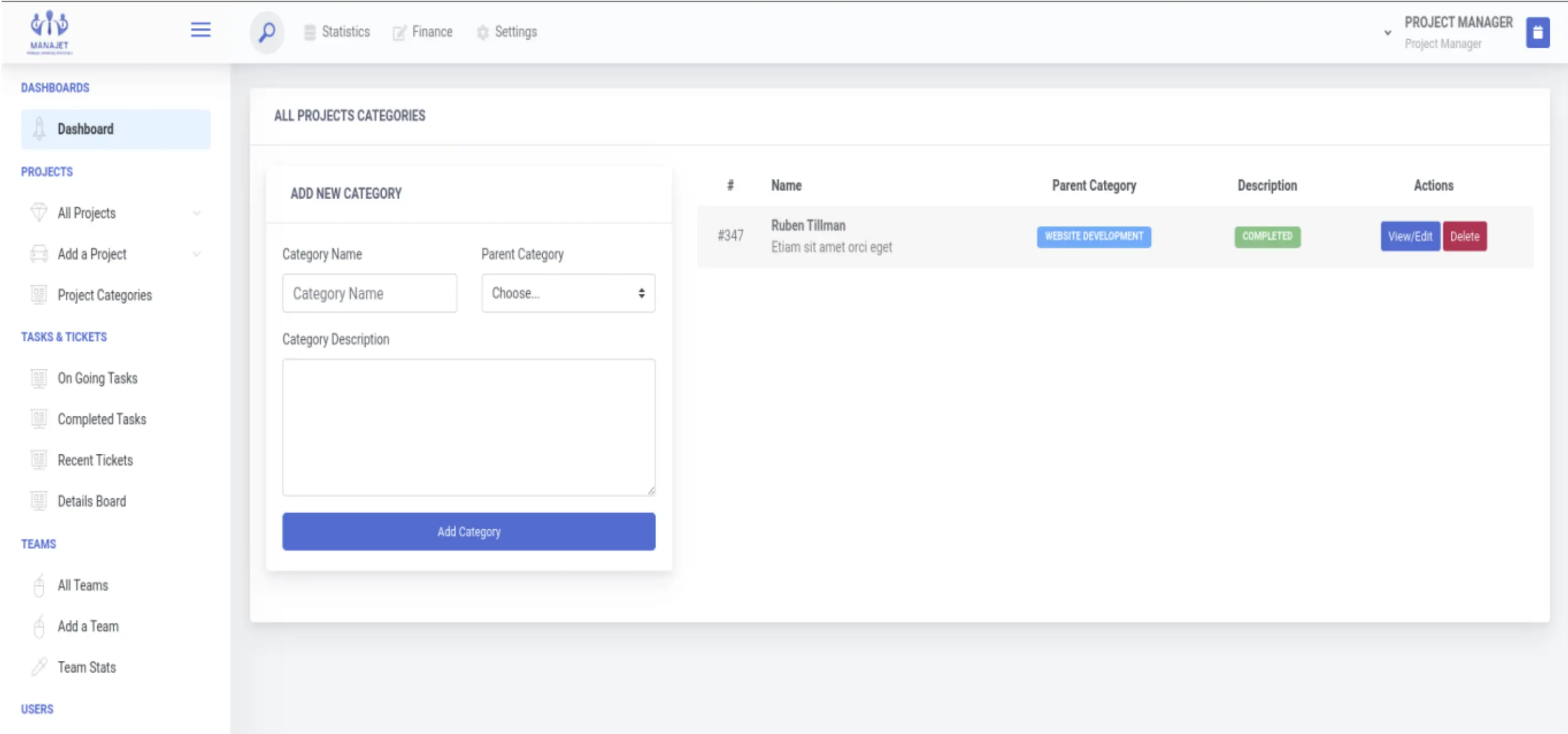This screenshot has height=734, width=1568.
Task: Click the pencil icon beside Team Stats
Action: point(39,667)
